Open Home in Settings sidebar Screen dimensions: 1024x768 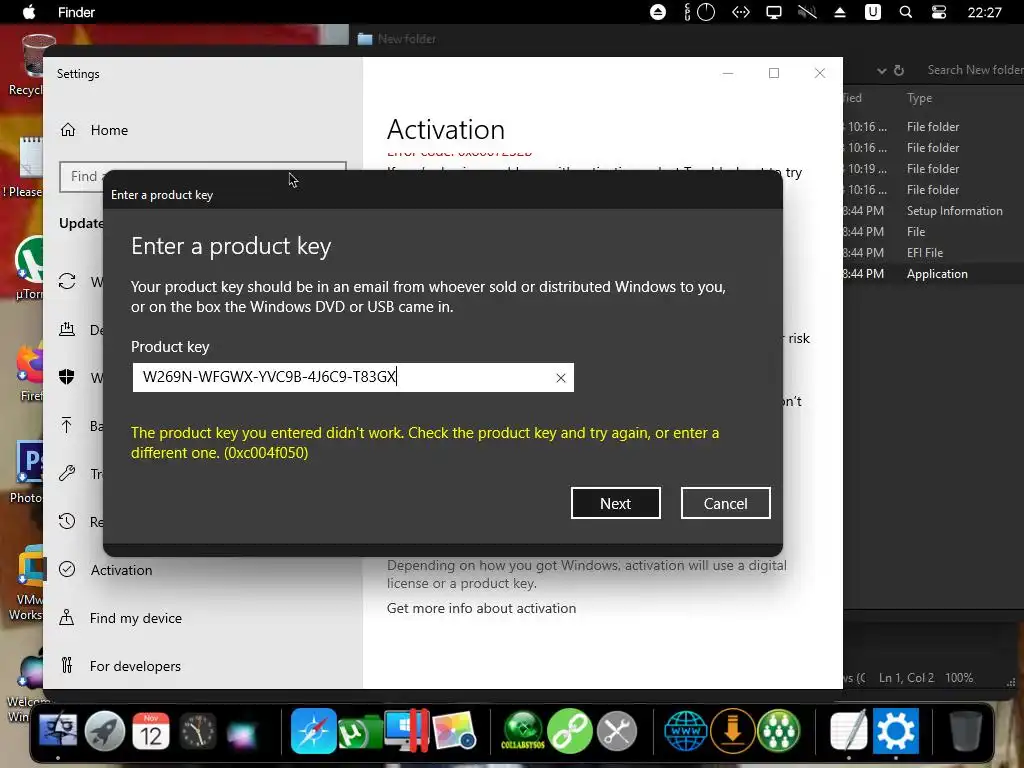click(109, 130)
